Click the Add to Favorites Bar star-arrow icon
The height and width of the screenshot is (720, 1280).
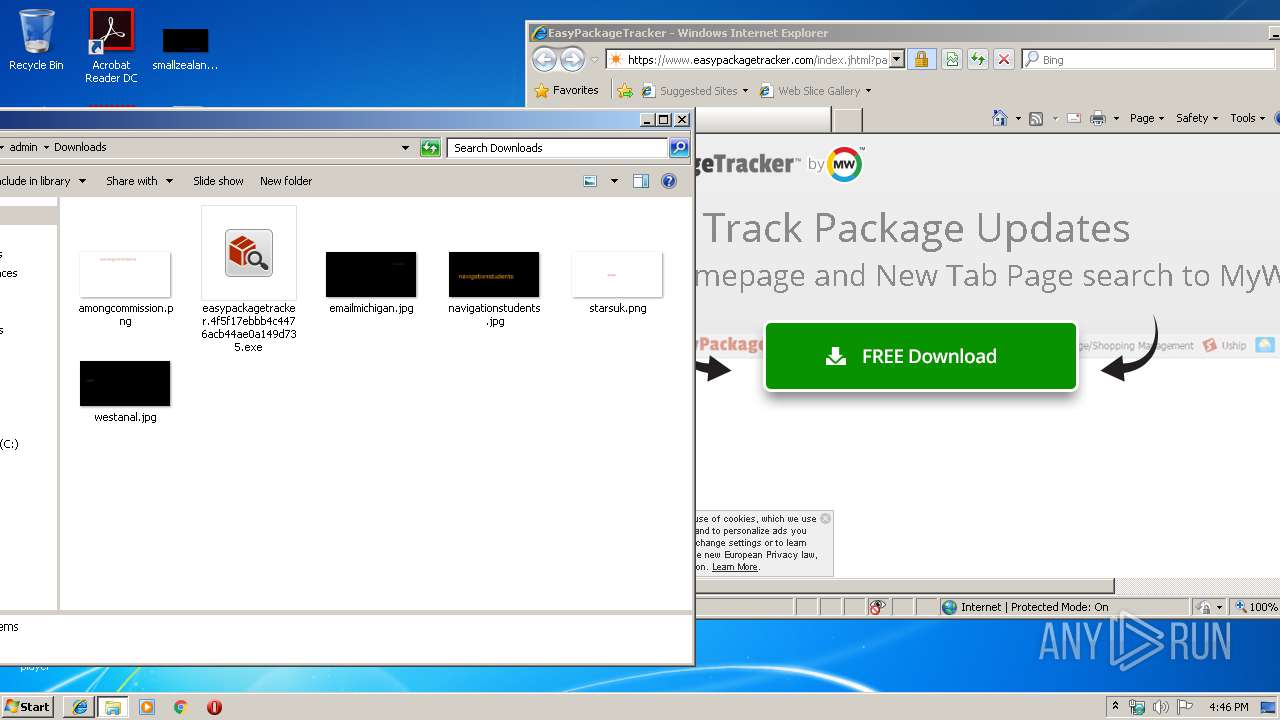pos(625,91)
